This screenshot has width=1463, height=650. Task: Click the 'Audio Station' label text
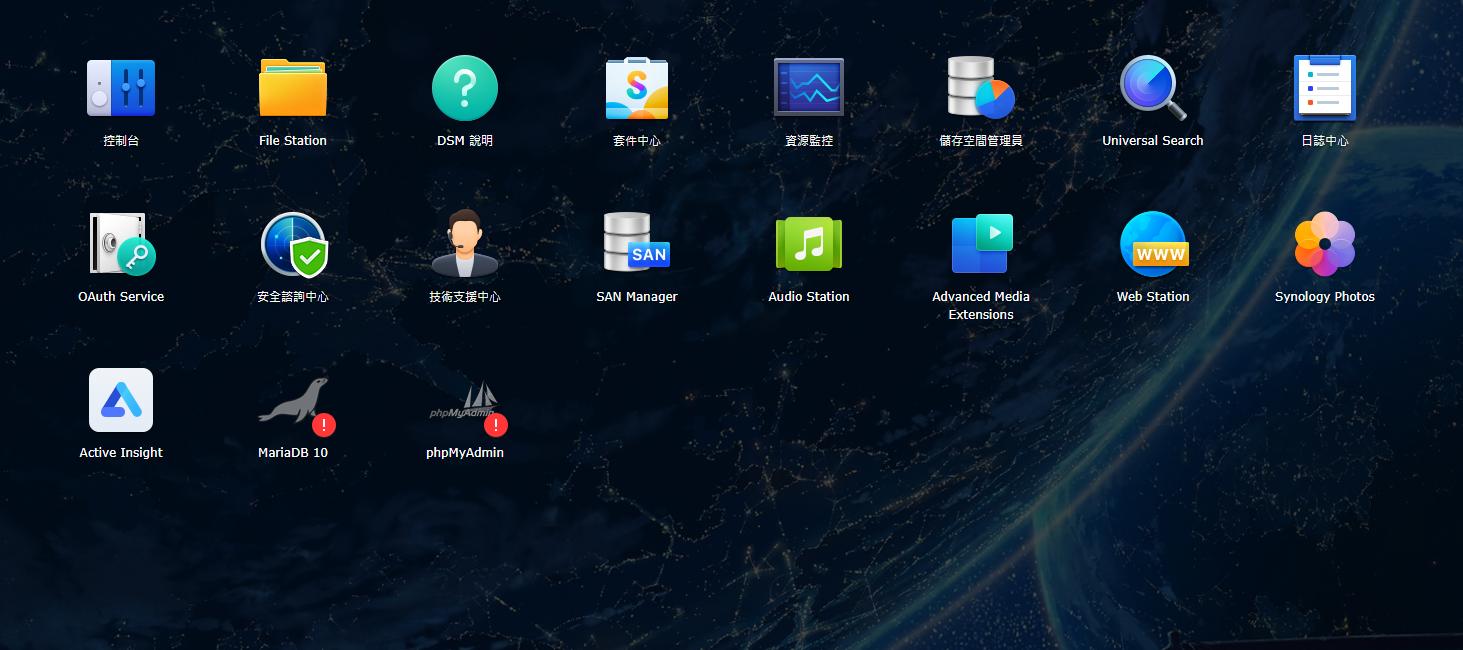(x=809, y=297)
